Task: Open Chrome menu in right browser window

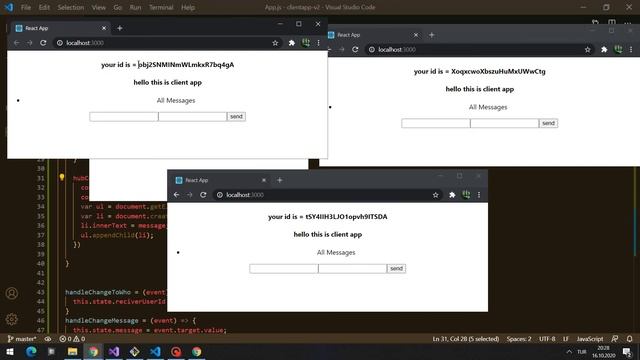Action: pos(631,49)
